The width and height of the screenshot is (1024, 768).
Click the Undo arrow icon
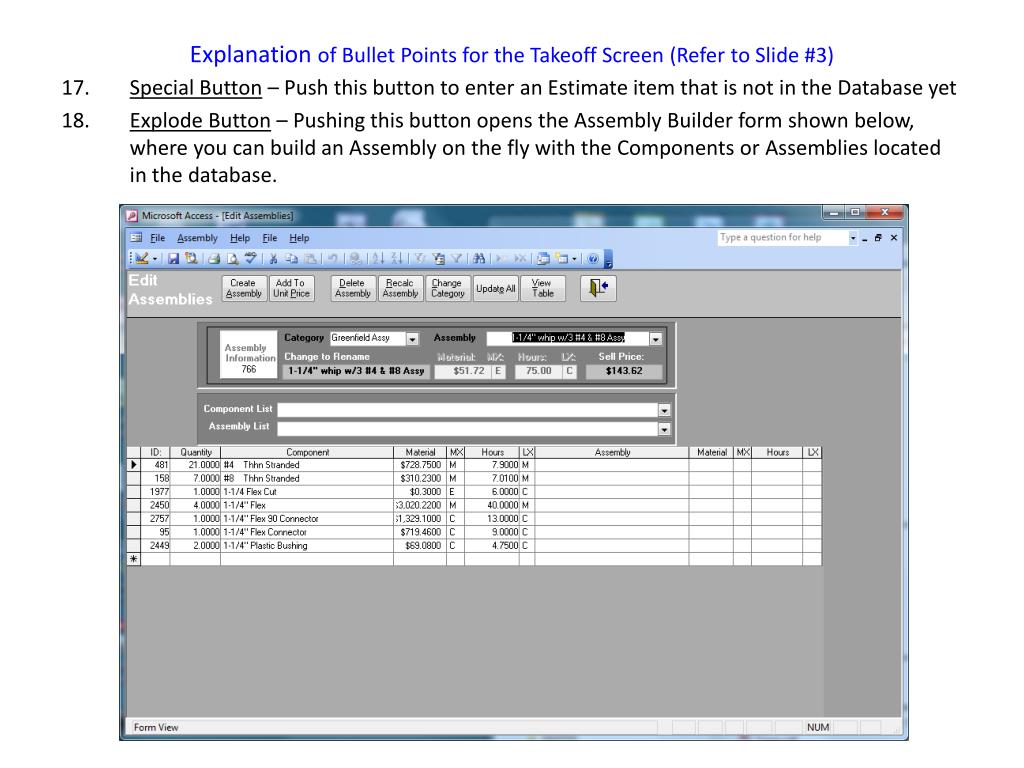click(x=332, y=259)
